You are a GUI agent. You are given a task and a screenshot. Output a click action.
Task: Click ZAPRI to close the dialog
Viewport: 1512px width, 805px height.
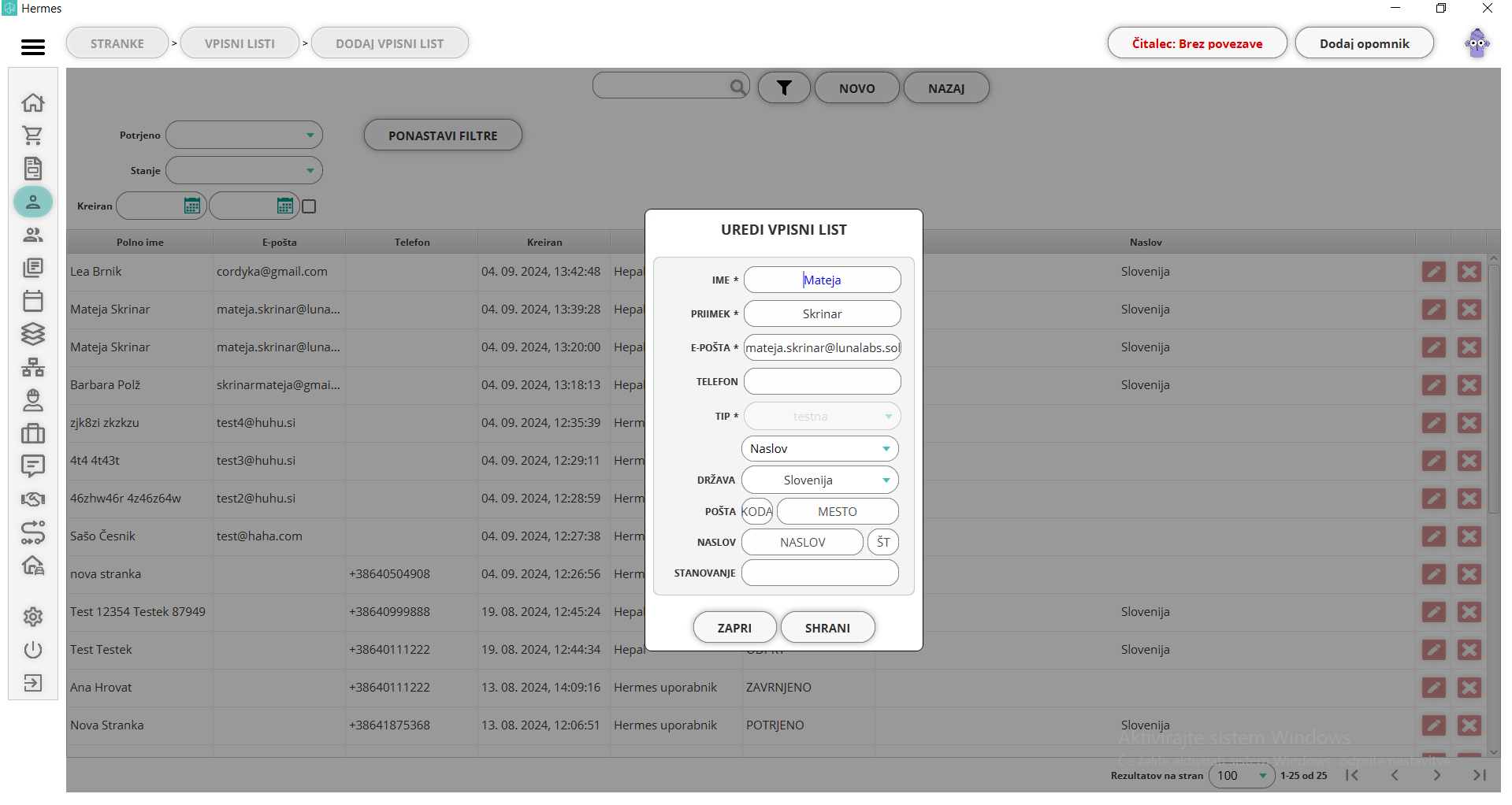click(734, 628)
